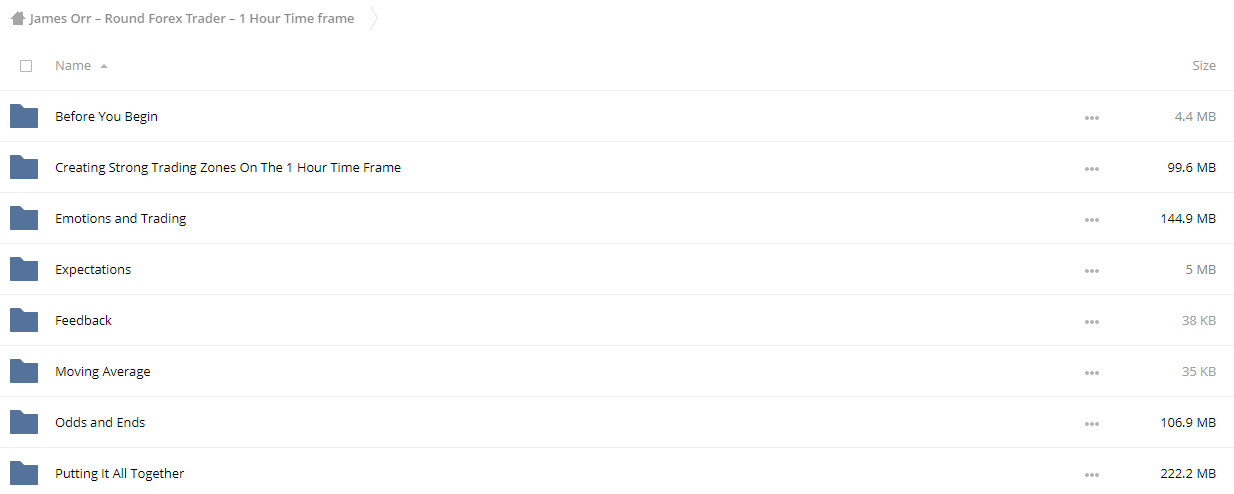Sort files by the Size column
1234x494 pixels.
point(1204,65)
